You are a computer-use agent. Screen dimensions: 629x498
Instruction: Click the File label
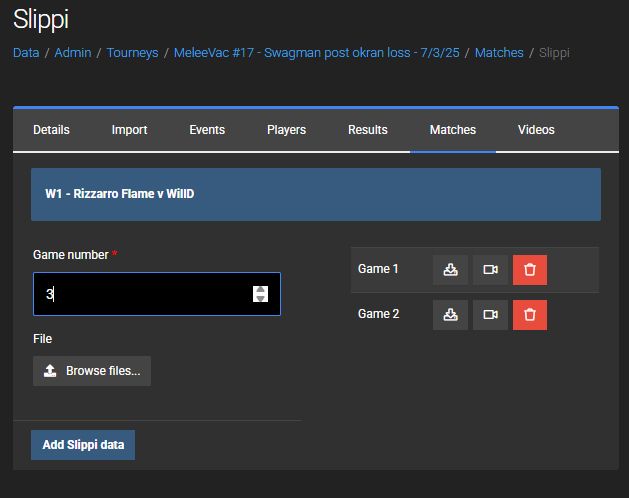pyautogui.click(x=43, y=339)
